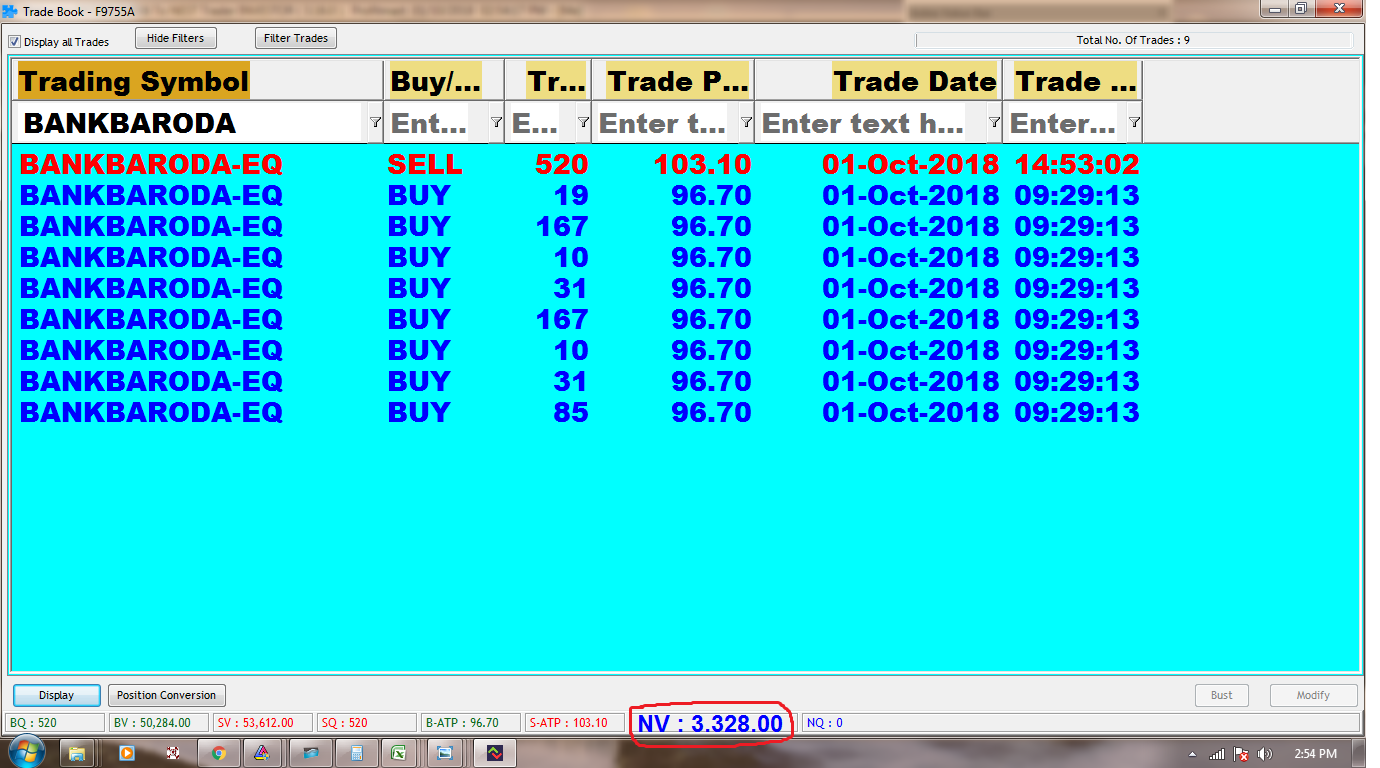This screenshot has width=1380, height=768.
Task: Open filter dropdown for Trade Price column
Action: coord(746,122)
